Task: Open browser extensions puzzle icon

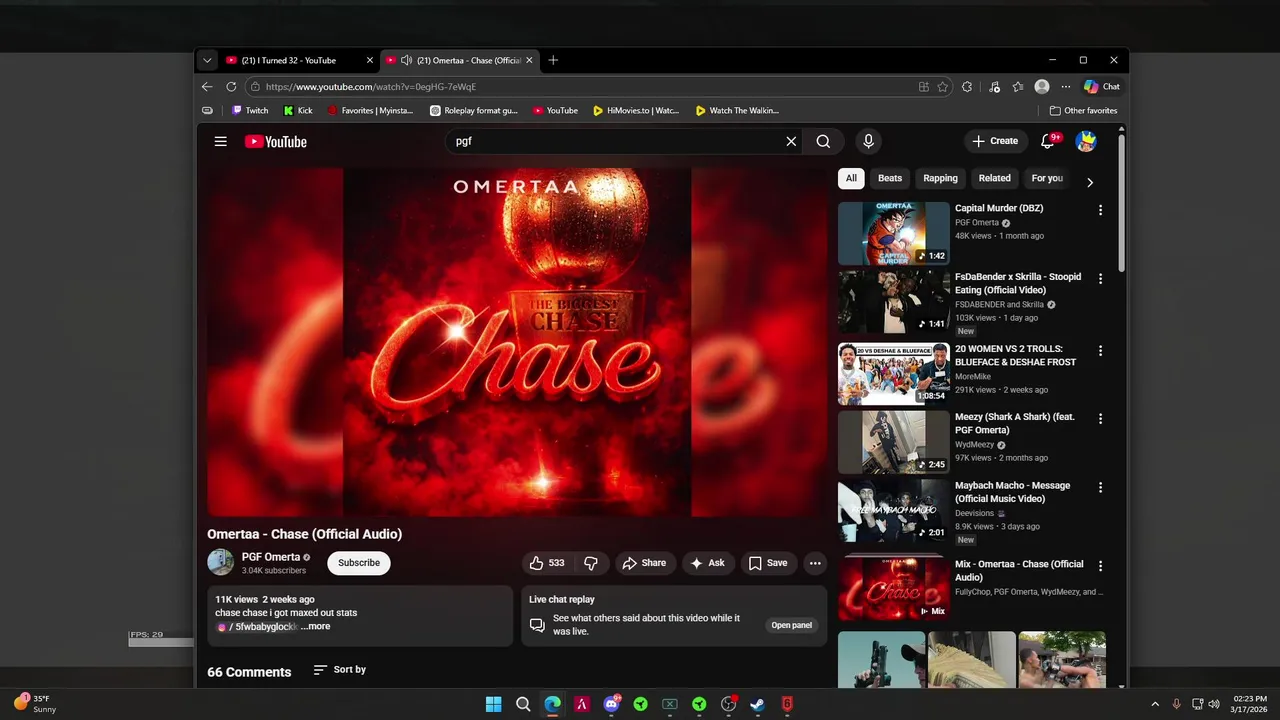Action: pyautogui.click(x=967, y=87)
